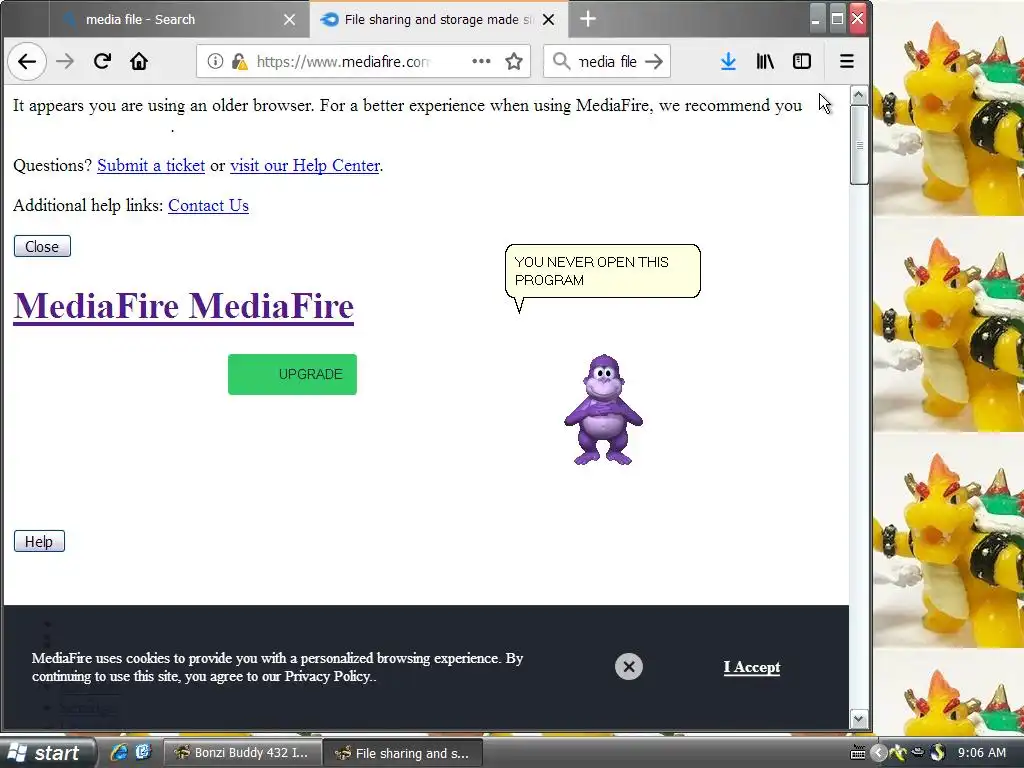This screenshot has width=1024, height=768.
Task: Reload the page with the refresh icon
Action: click(x=102, y=61)
